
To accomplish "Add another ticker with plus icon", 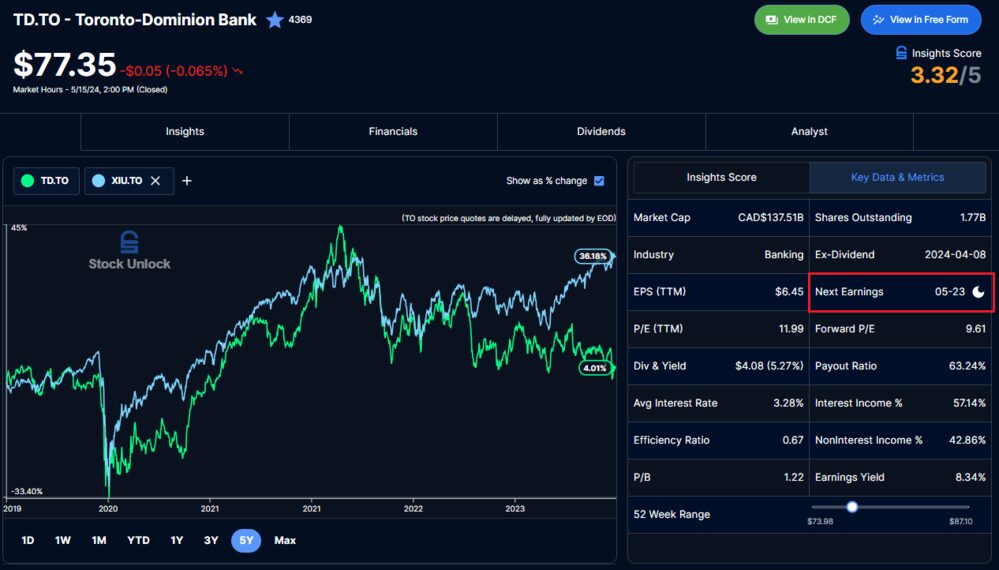I will click(187, 181).
